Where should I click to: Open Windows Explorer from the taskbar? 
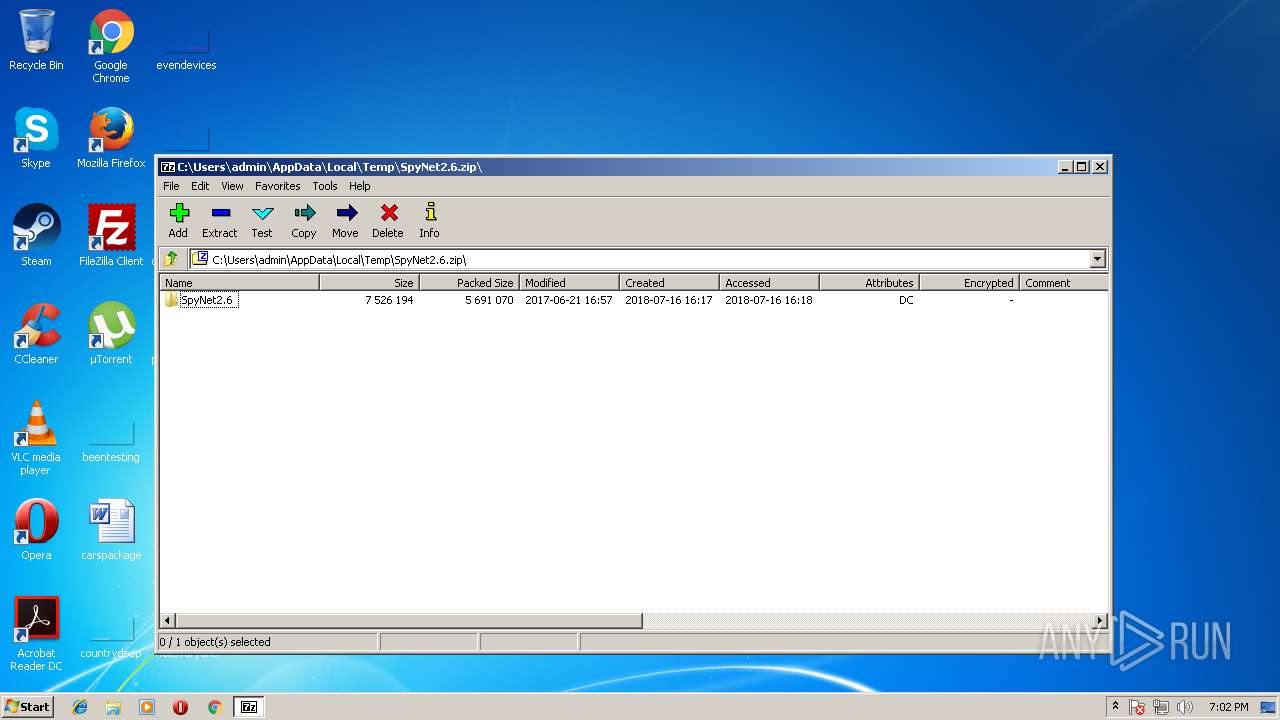113,707
